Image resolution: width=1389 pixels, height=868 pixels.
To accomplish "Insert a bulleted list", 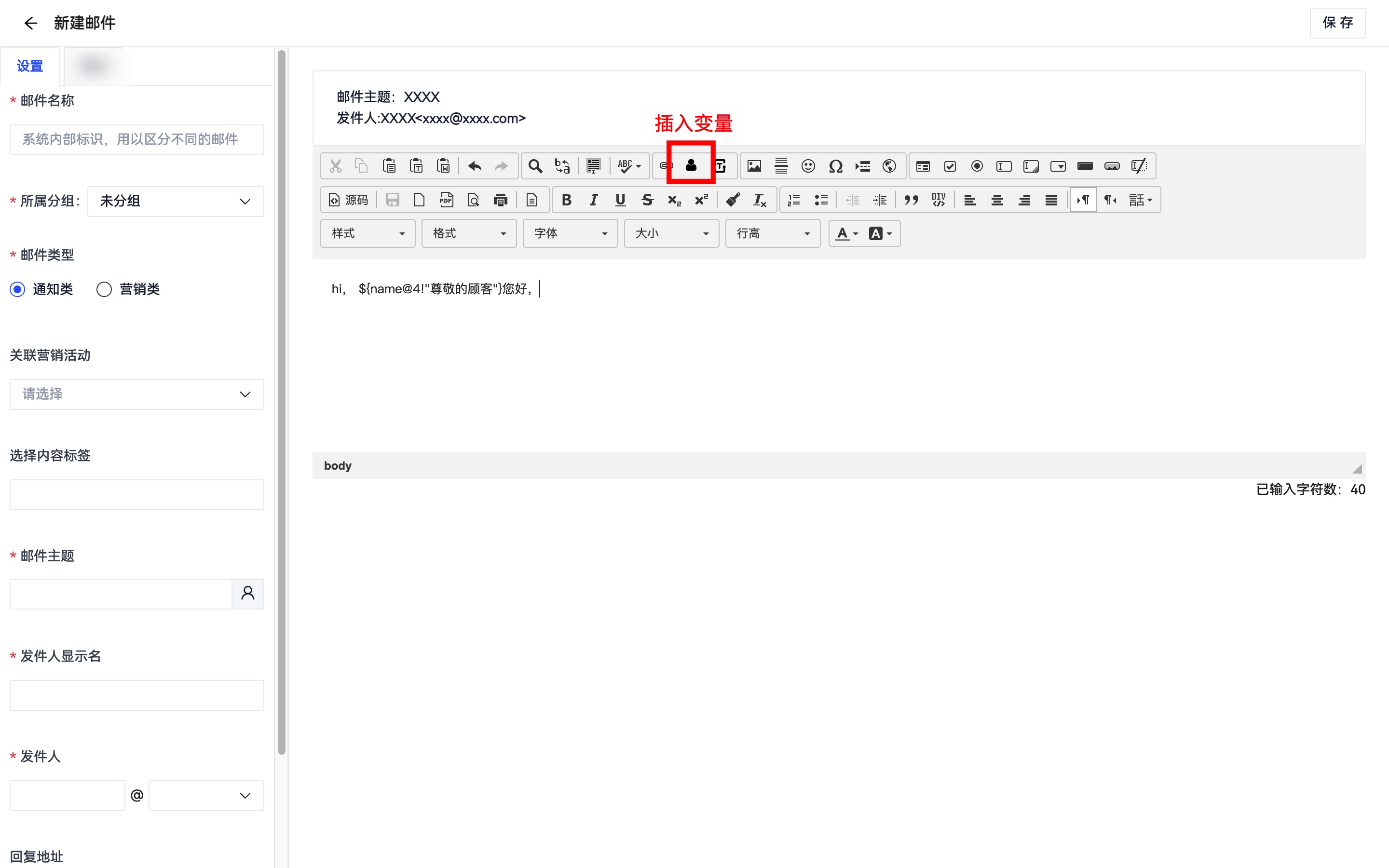I will pos(821,200).
